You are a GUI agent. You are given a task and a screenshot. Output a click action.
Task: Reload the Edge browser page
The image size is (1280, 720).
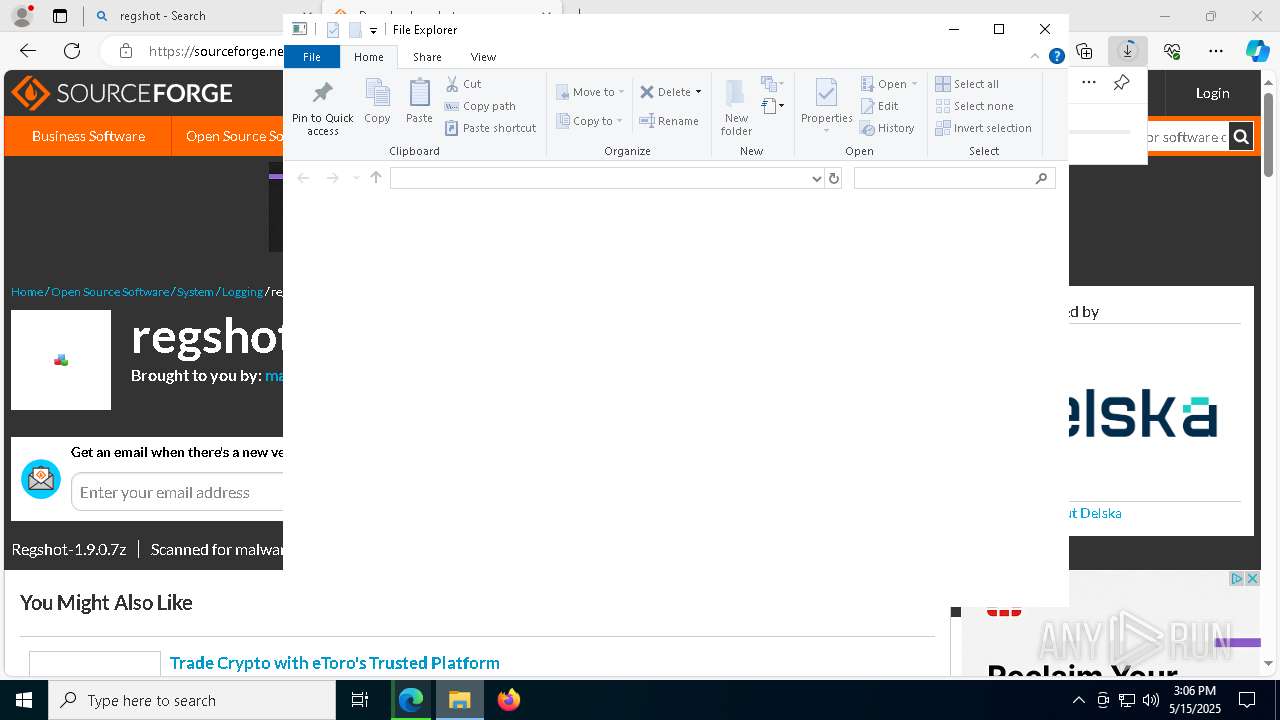[72, 51]
